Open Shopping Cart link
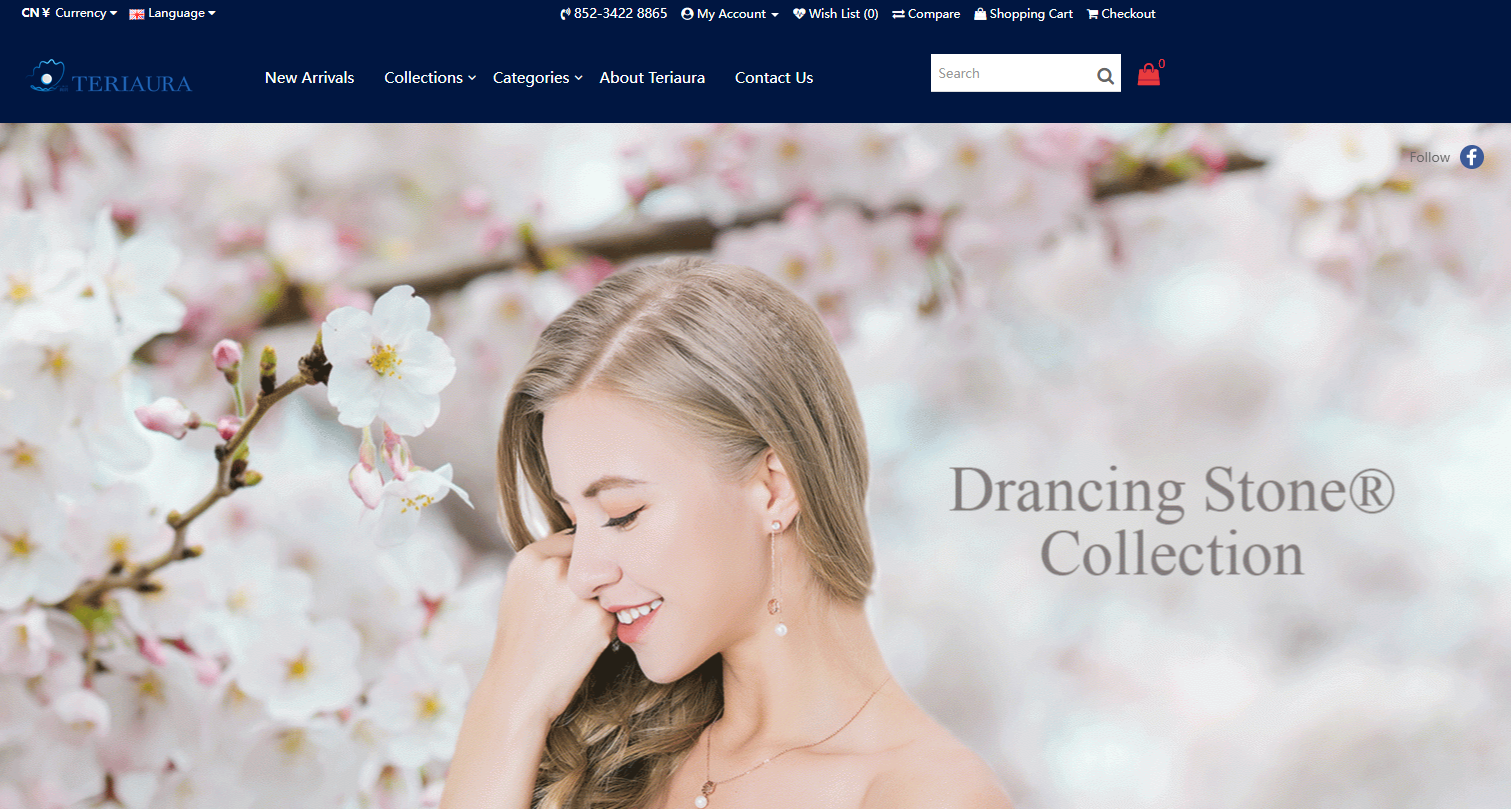Viewport: 1511px width, 809px height. coord(1023,14)
